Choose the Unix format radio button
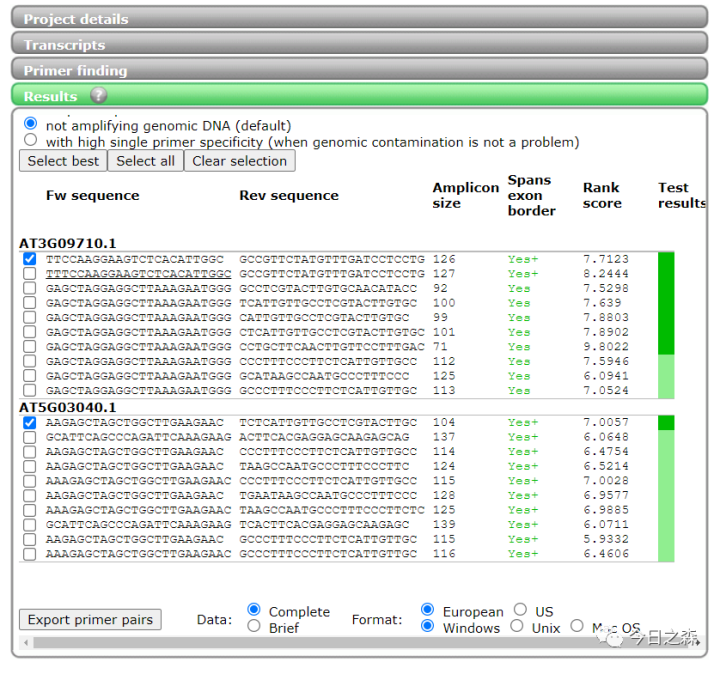The height and width of the screenshot is (673, 728). 516,627
